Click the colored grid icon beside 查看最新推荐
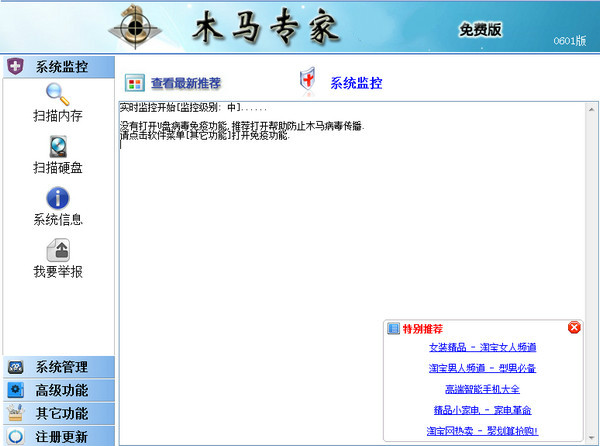 tap(134, 83)
